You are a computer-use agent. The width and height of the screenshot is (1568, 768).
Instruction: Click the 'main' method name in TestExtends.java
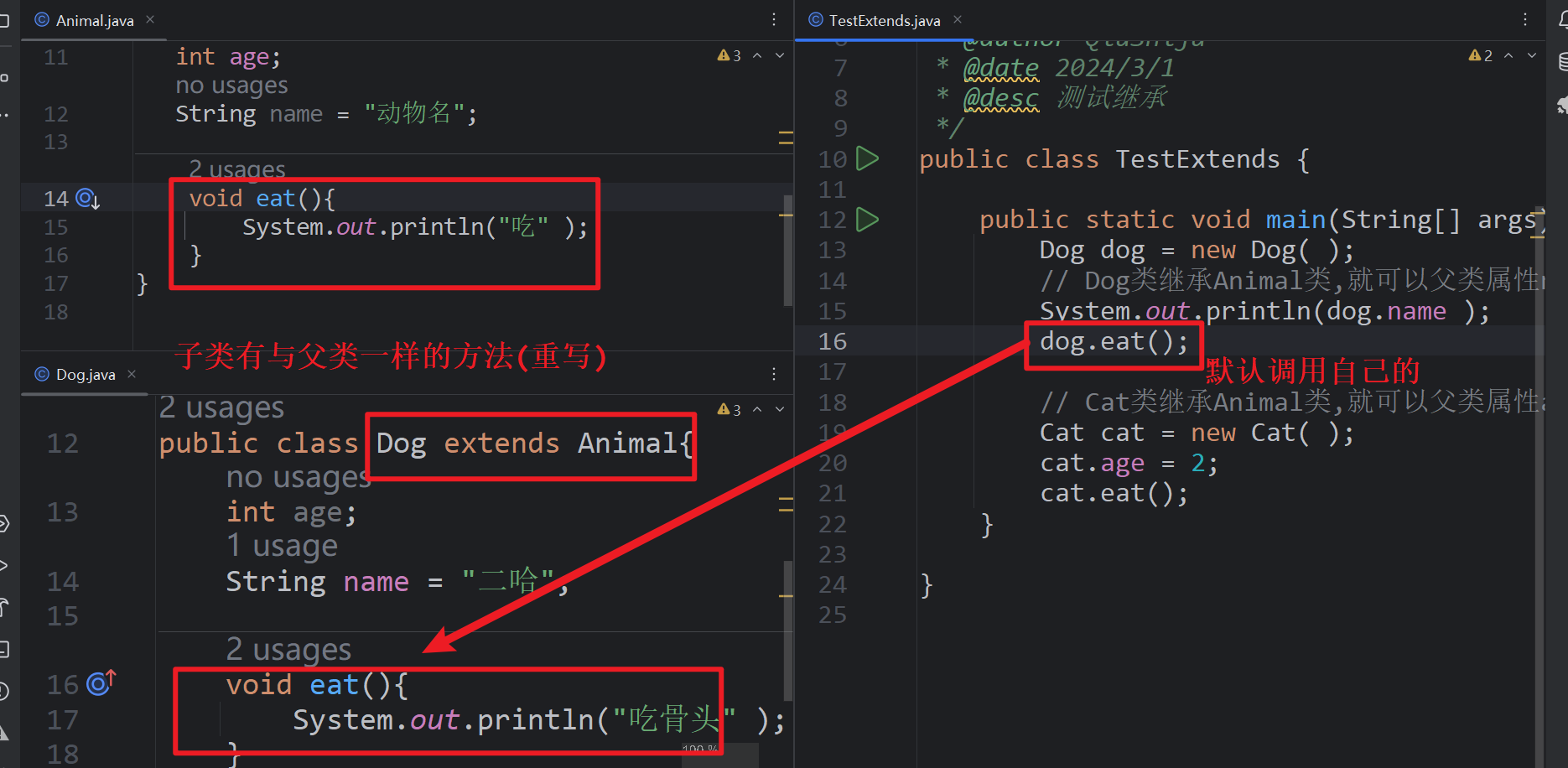tap(1295, 220)
